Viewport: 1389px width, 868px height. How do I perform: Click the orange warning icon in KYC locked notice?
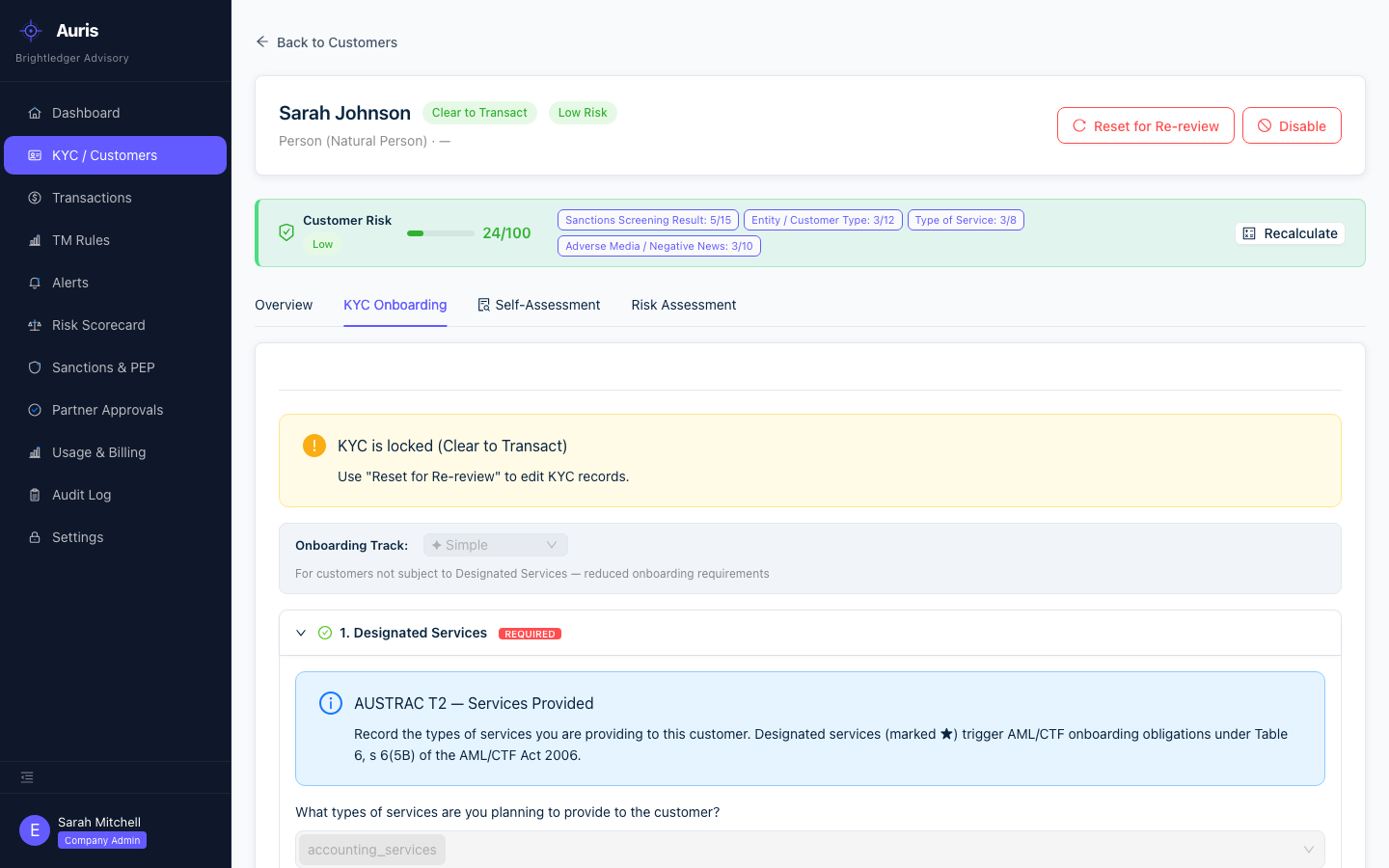314,446
